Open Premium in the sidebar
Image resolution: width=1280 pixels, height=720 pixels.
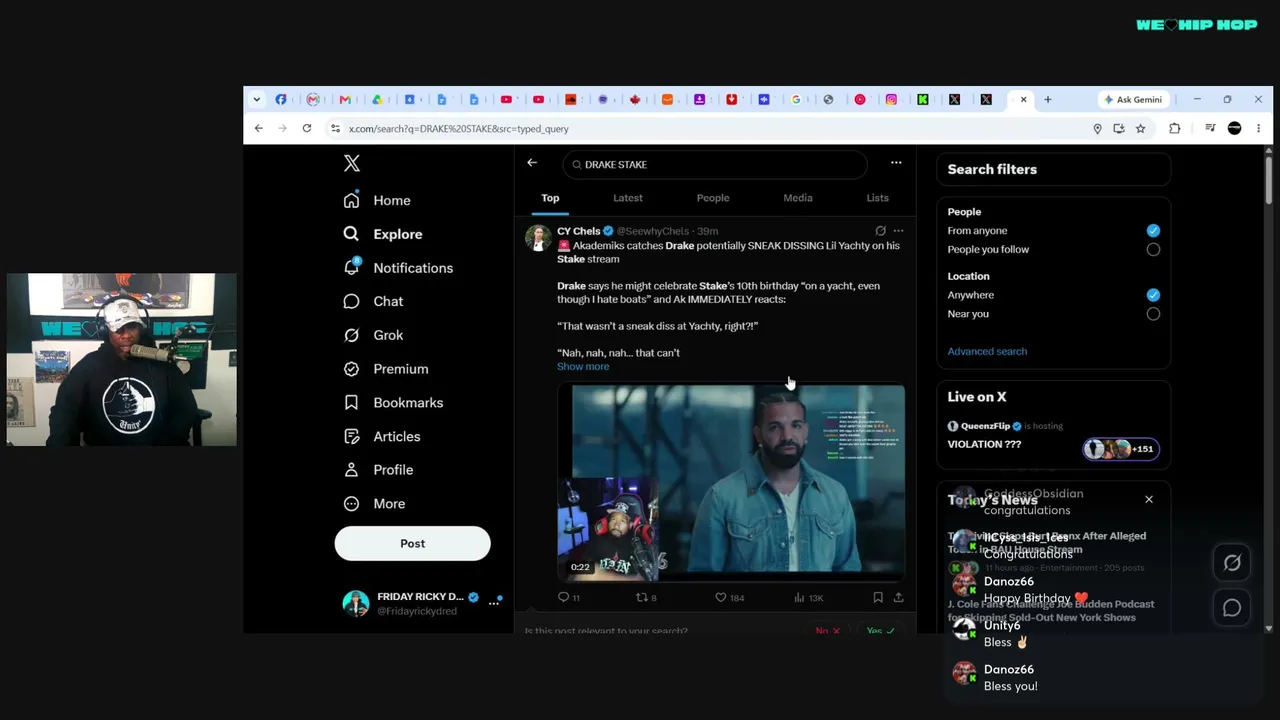[386, 369]
